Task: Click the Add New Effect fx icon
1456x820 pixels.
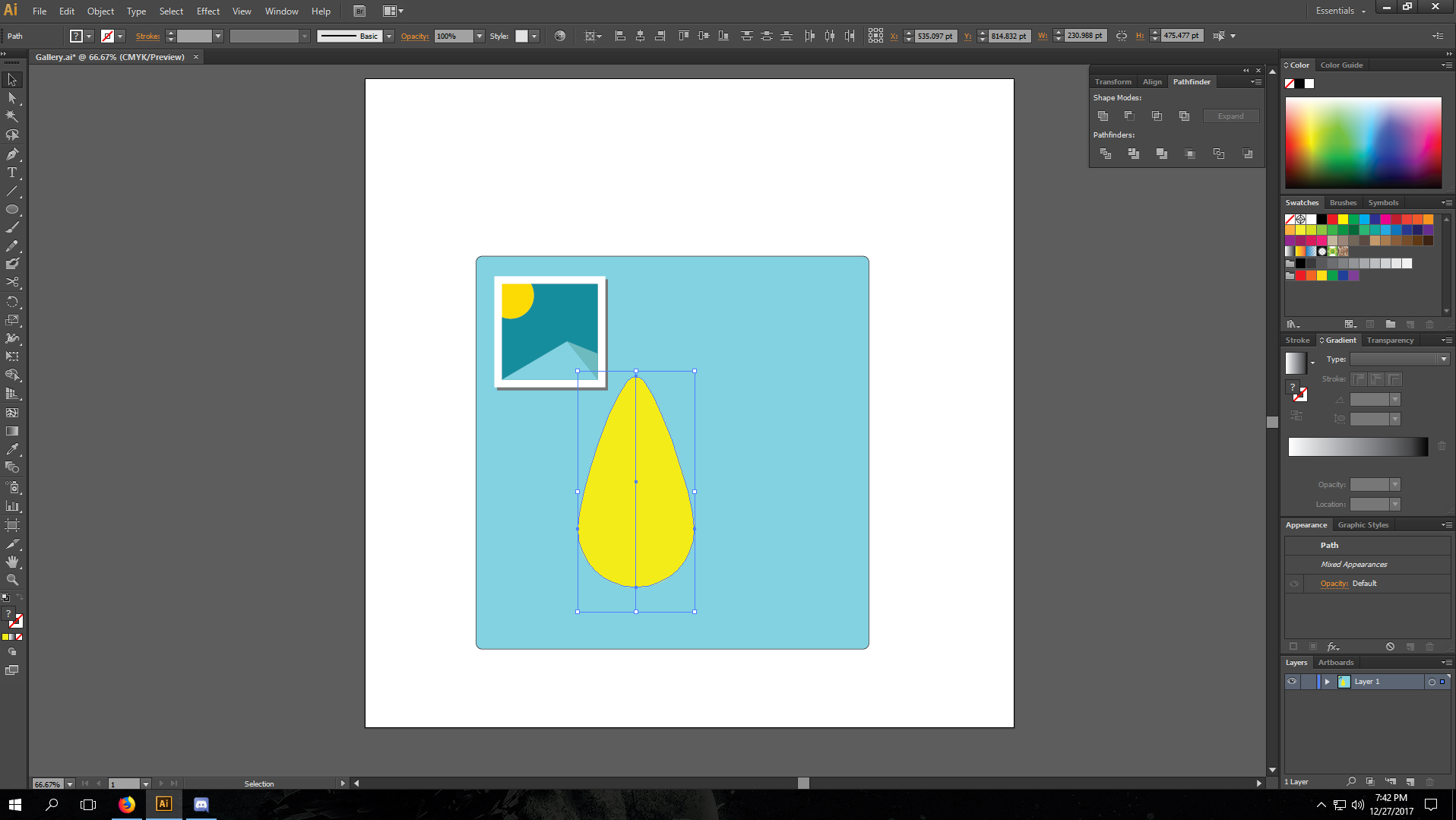Action: pyautogui.click(x=1333, y=647)
